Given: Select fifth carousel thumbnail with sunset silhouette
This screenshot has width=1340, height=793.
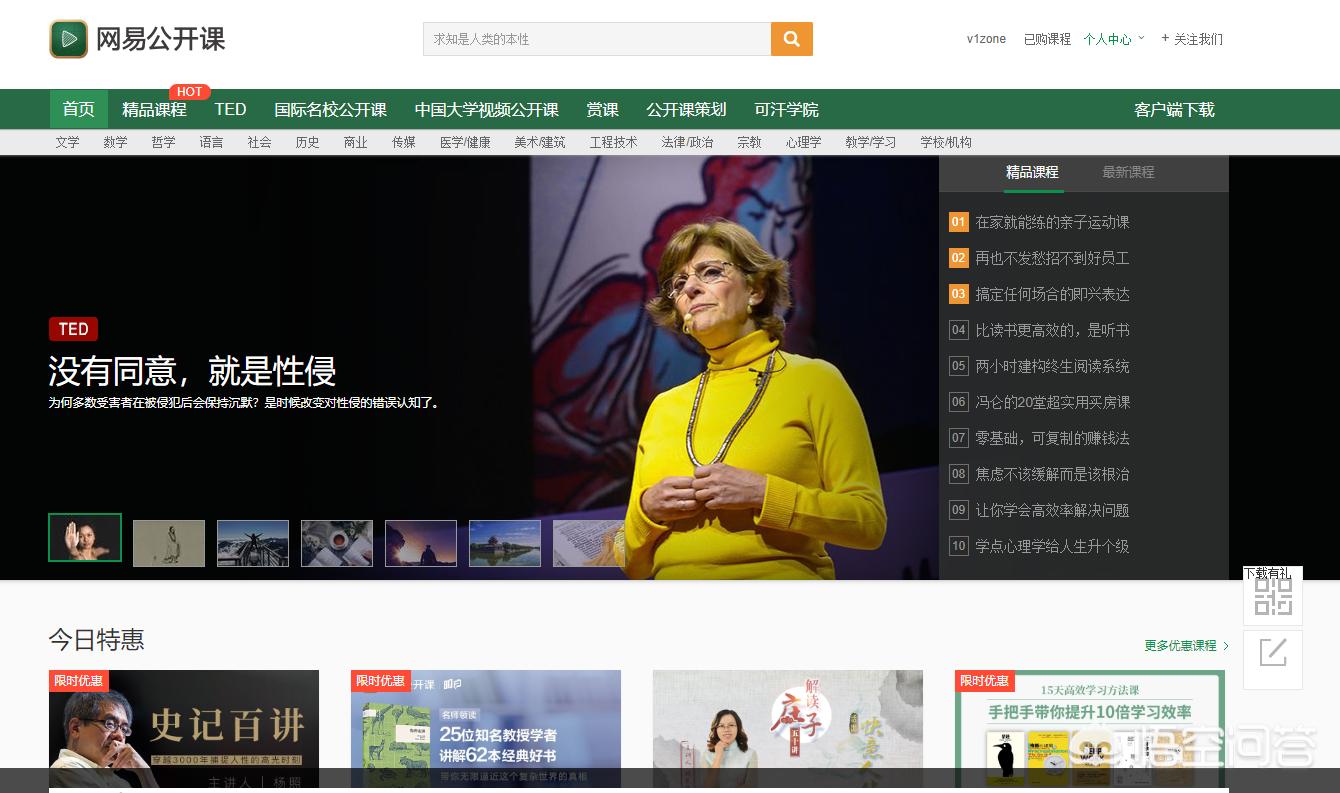Looking at the screenshot, I should [421, 543].
